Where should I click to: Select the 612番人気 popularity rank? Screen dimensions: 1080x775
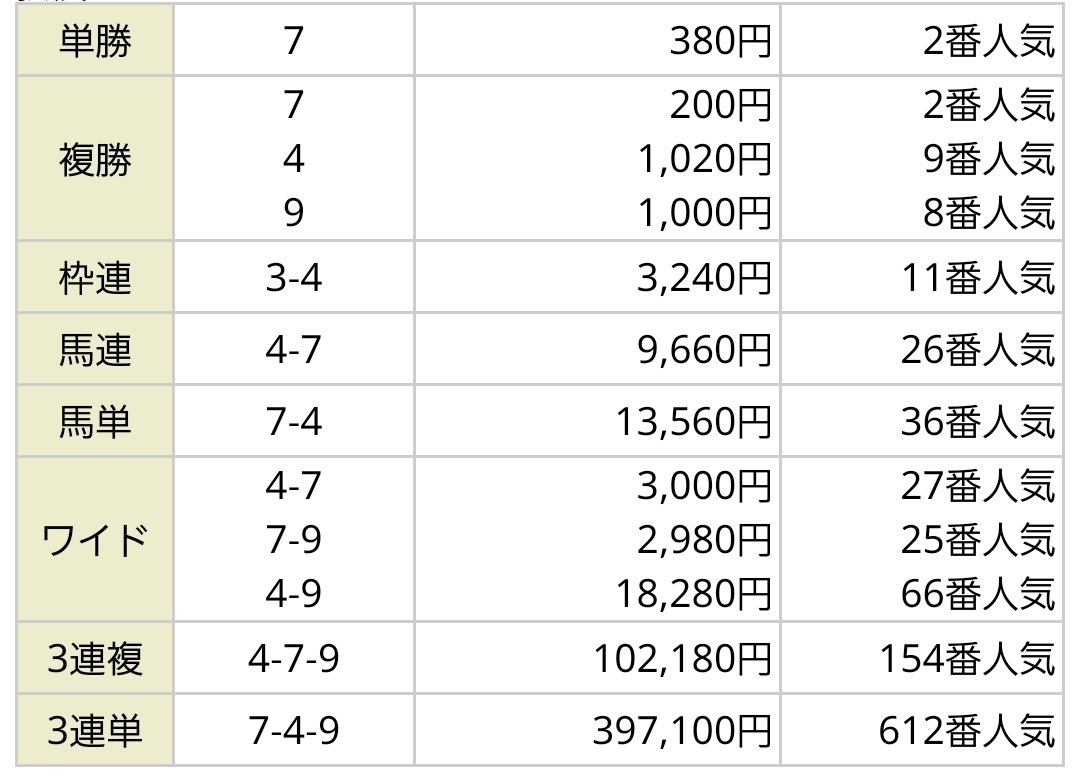click(966, 733)
